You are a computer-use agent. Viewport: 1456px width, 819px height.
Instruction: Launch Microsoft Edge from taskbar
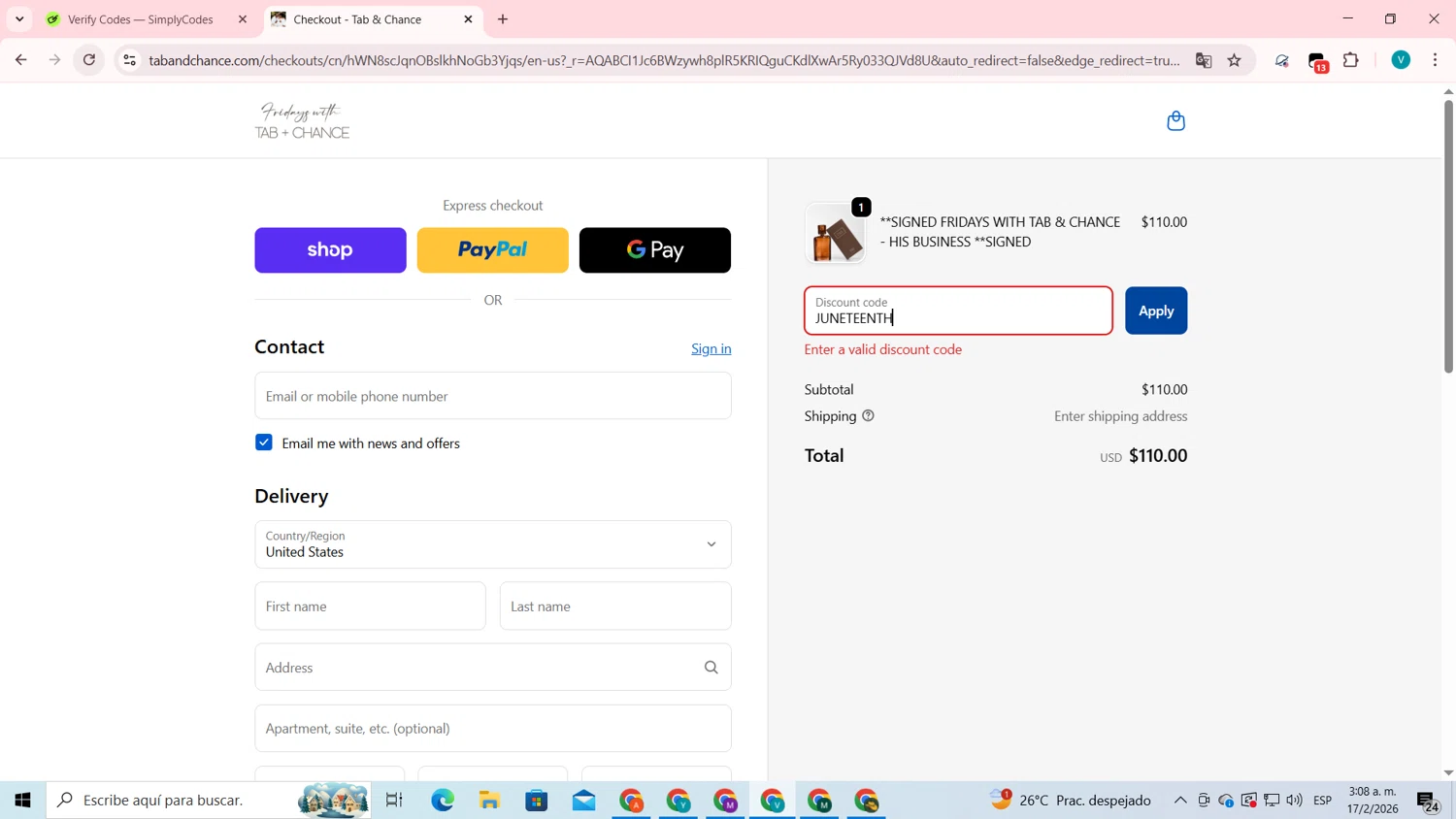coord(443,801)
